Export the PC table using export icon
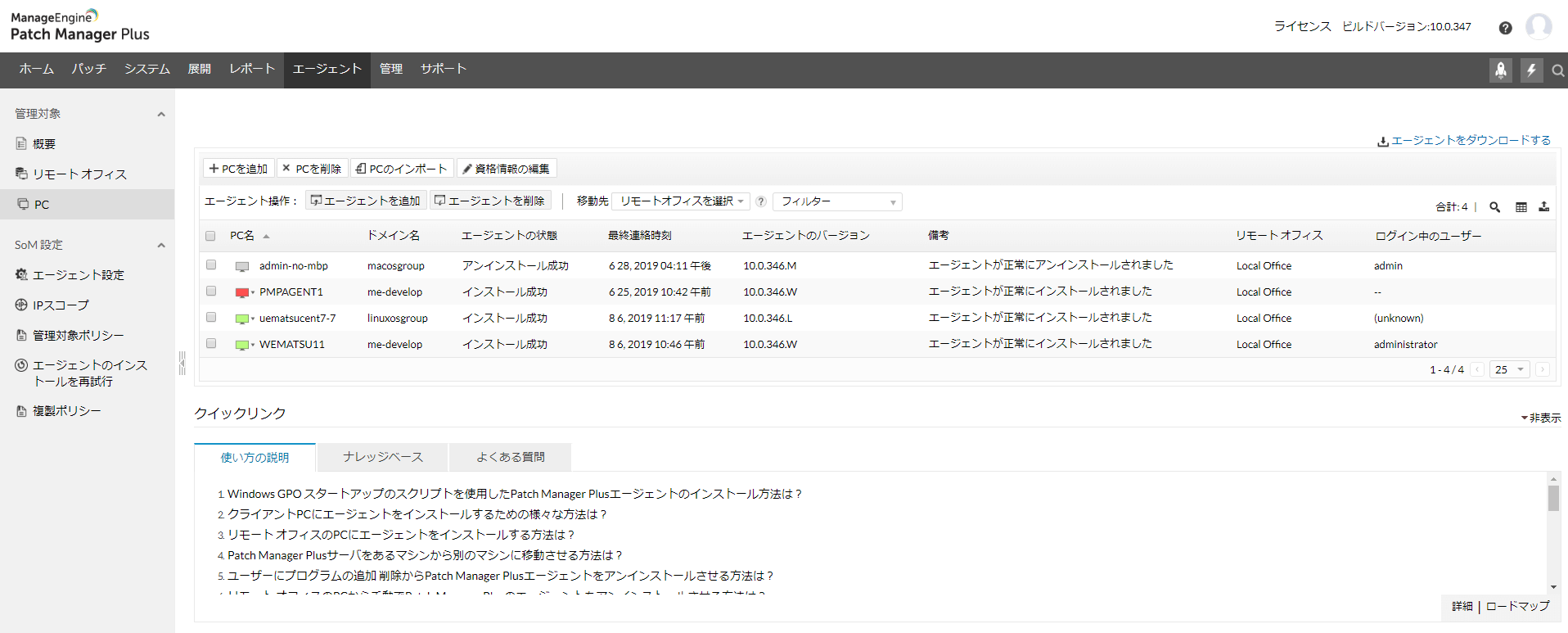Image resolution: width=1568 pixels, height=633 pixels. tap(1544, 207)
